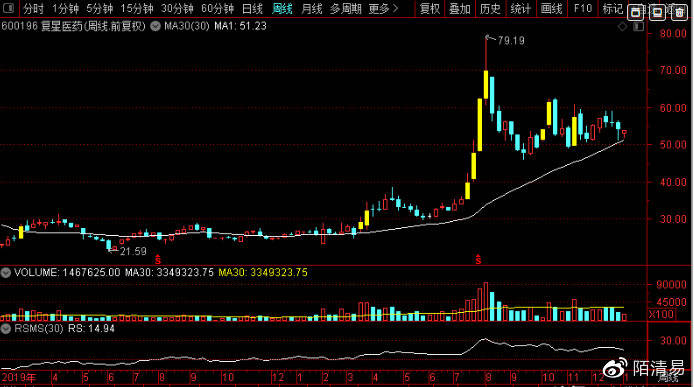Click the diamond icon above price axis

click(622, 27)
